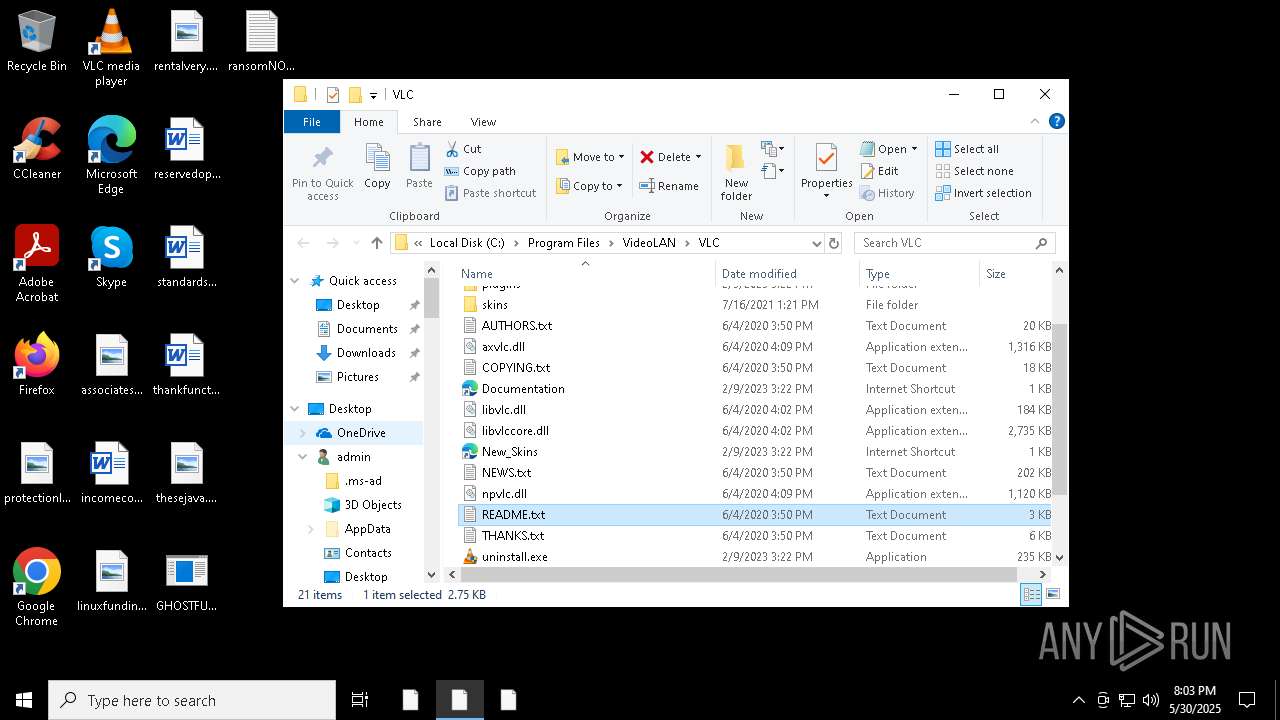Open the Action Center notification icon
Screen dimensions: 1280x720
click(1247, 700)
